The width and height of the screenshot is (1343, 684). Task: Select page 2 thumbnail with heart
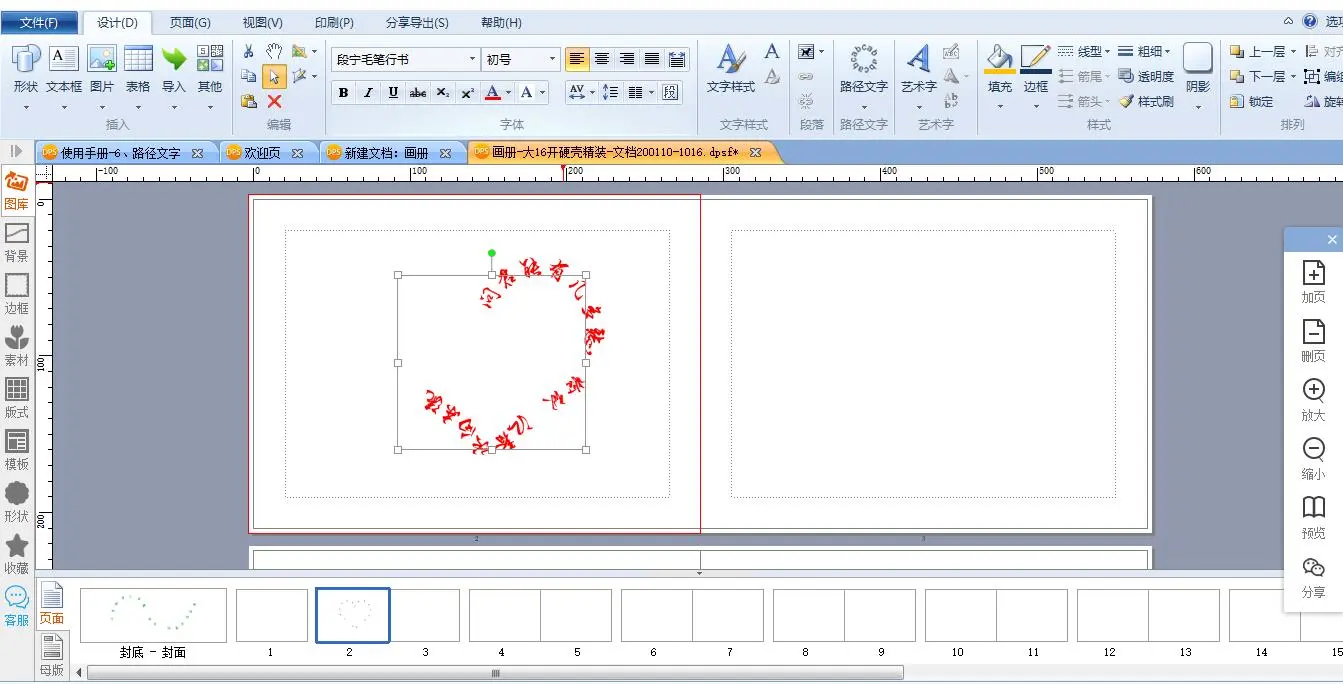point(353,614)
